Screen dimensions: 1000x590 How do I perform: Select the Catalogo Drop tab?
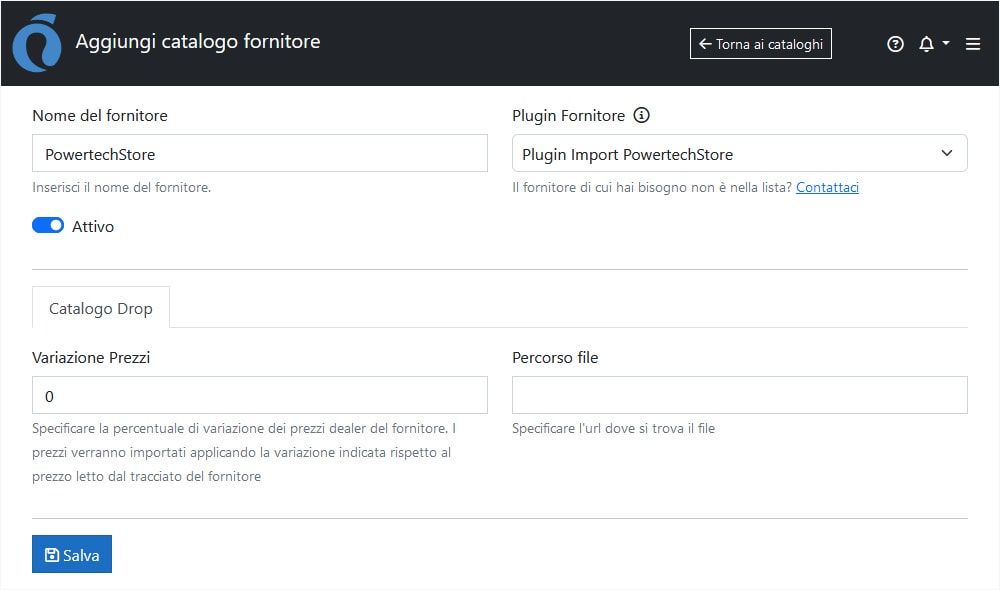[100, 309]
